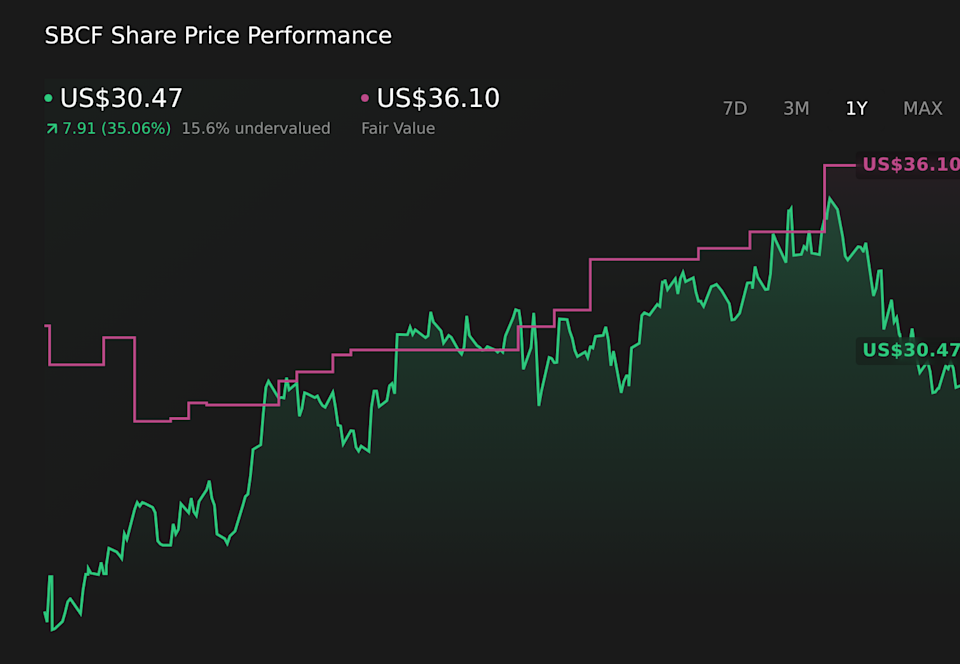The height and width of the screenshot is (664, 960).
Task: Select the 1Y time range
Action: (x=856, y=108)
